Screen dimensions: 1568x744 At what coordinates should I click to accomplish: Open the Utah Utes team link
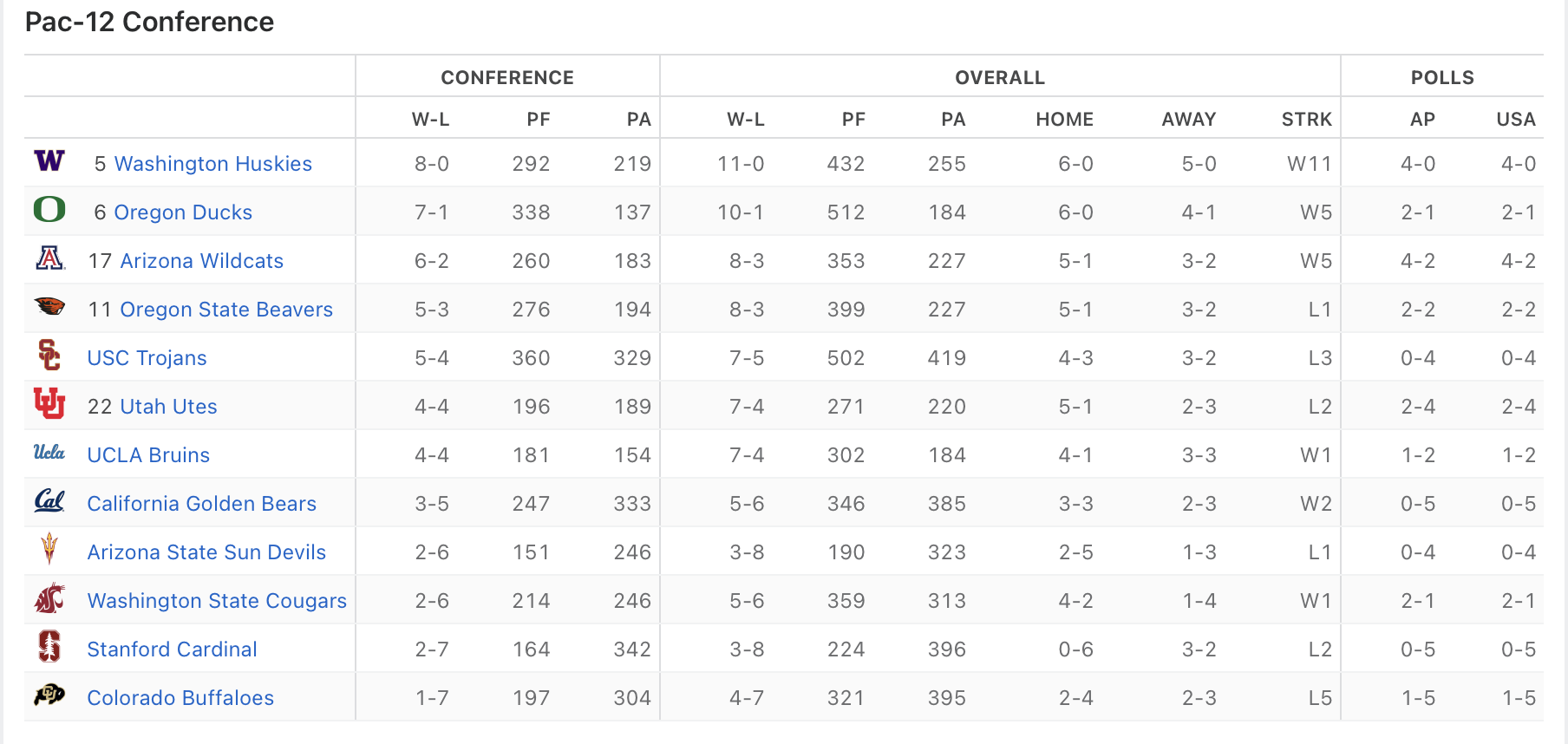point(168,407)
